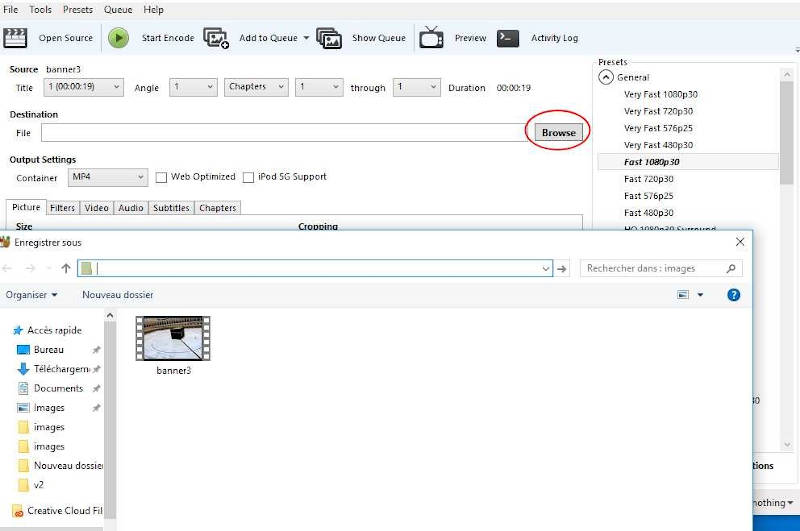Open the end chapter dropdown after through
This screenshot has height=531, width=800.
416,87
